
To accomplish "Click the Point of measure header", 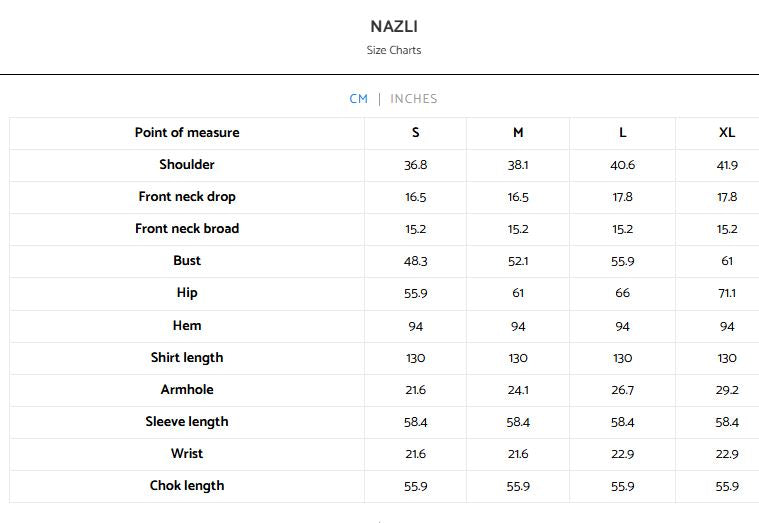I will coord(187,132).
